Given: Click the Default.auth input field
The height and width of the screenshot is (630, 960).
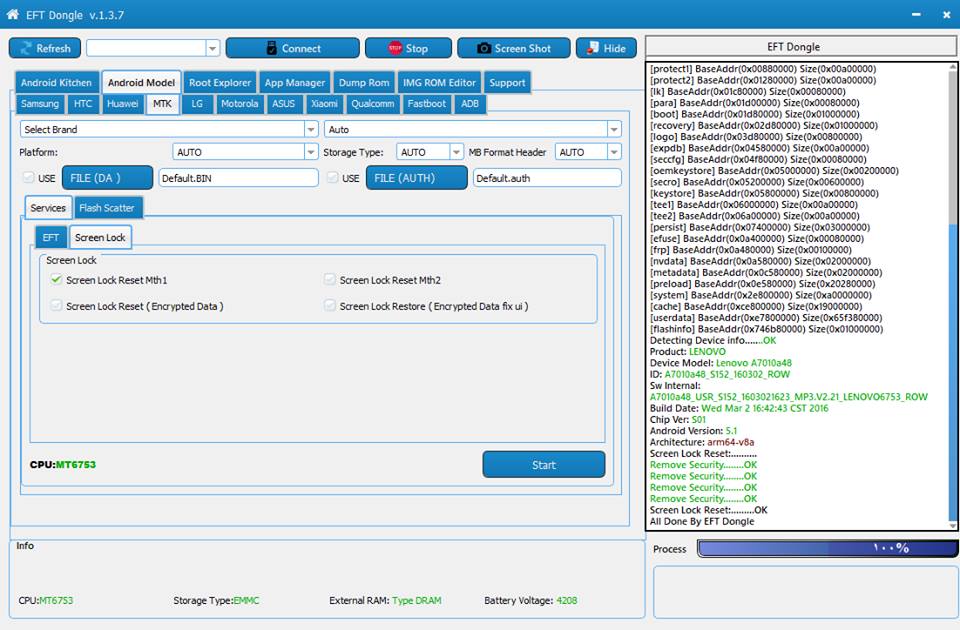Looking at the screenshot, I should pos(547,178).
